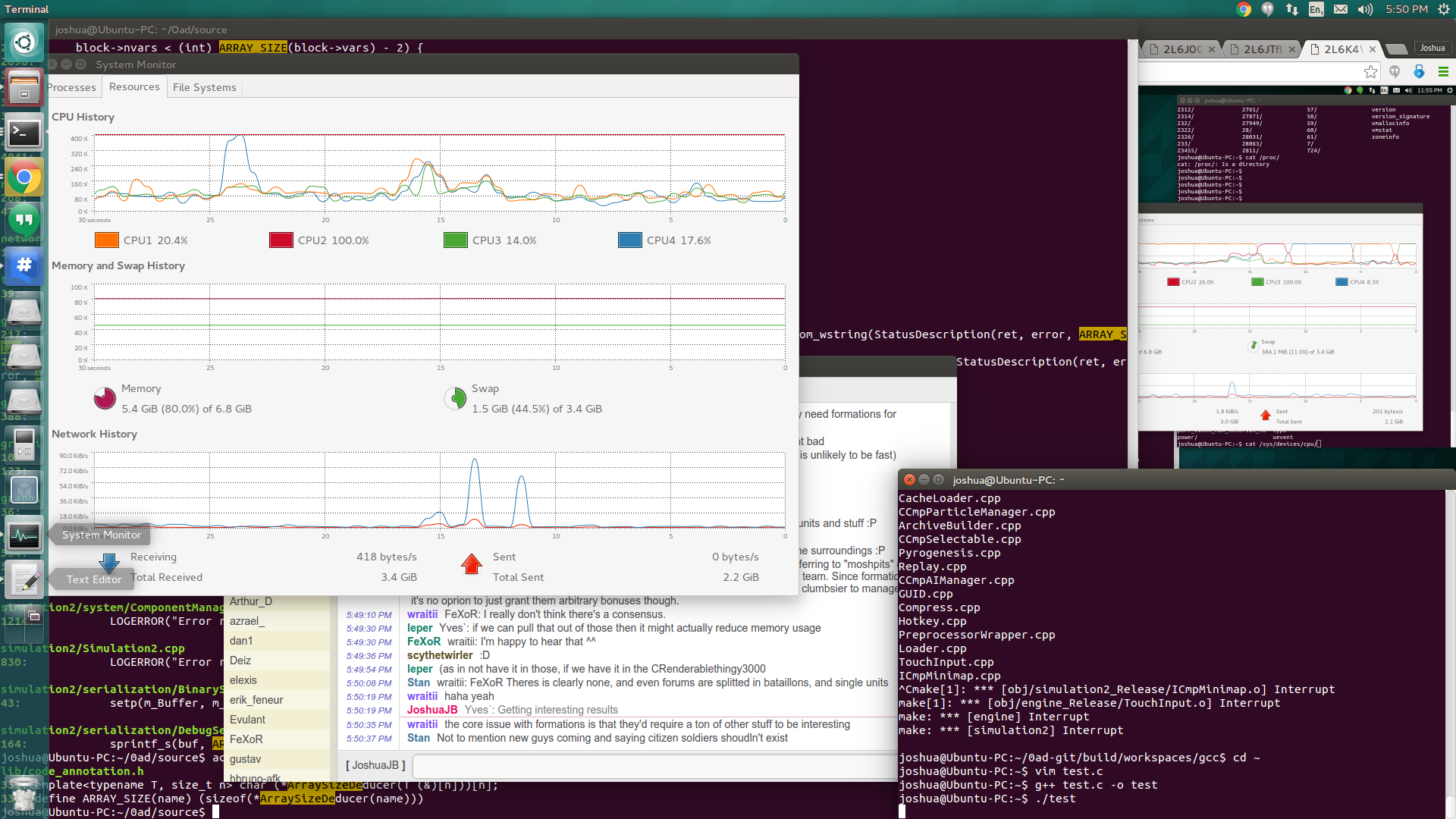The height and width of the screenshot is (819, 1456).
Task: Click the JoshuaJB message in IRC chat
Action: [513, 710]
